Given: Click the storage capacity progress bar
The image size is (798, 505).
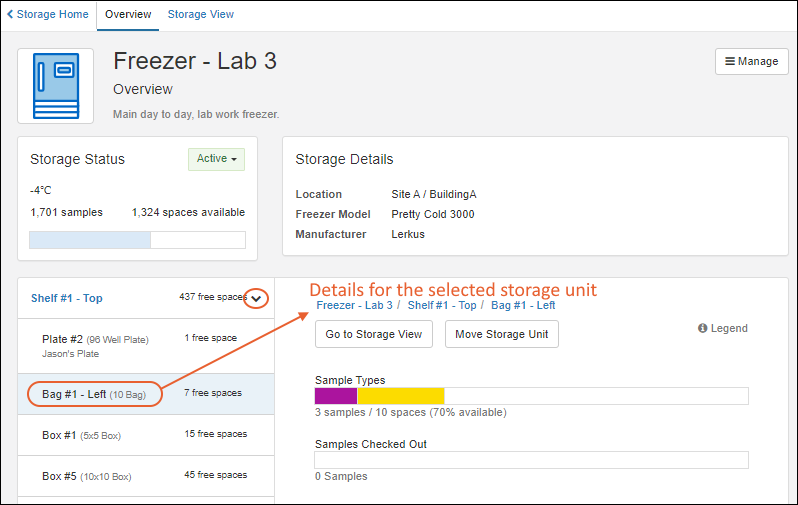Looking at the screenshot, I should pos(137,240).
